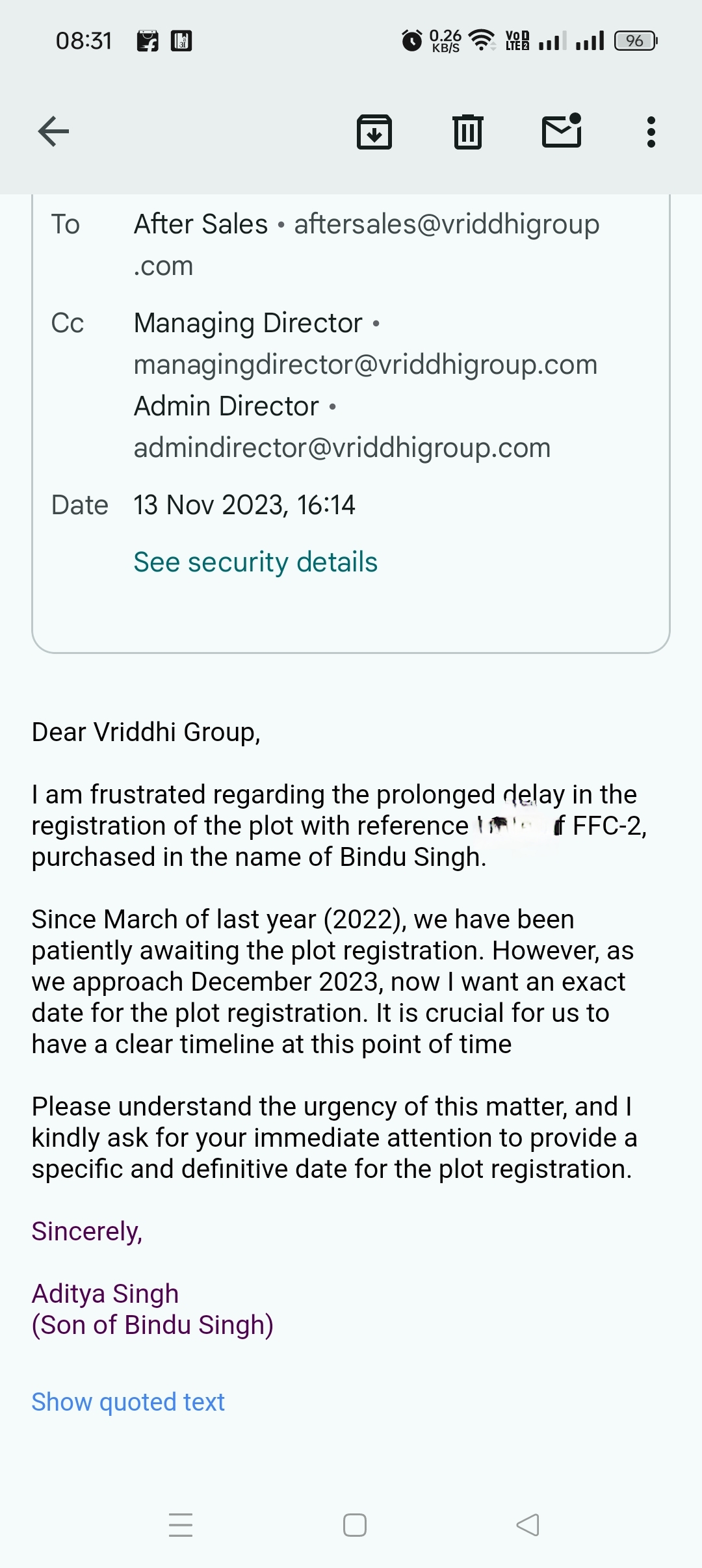Viewport: 702px width, 1568px height.
Task: Tap the battery indicator showing 96
Action: [636, 41]
